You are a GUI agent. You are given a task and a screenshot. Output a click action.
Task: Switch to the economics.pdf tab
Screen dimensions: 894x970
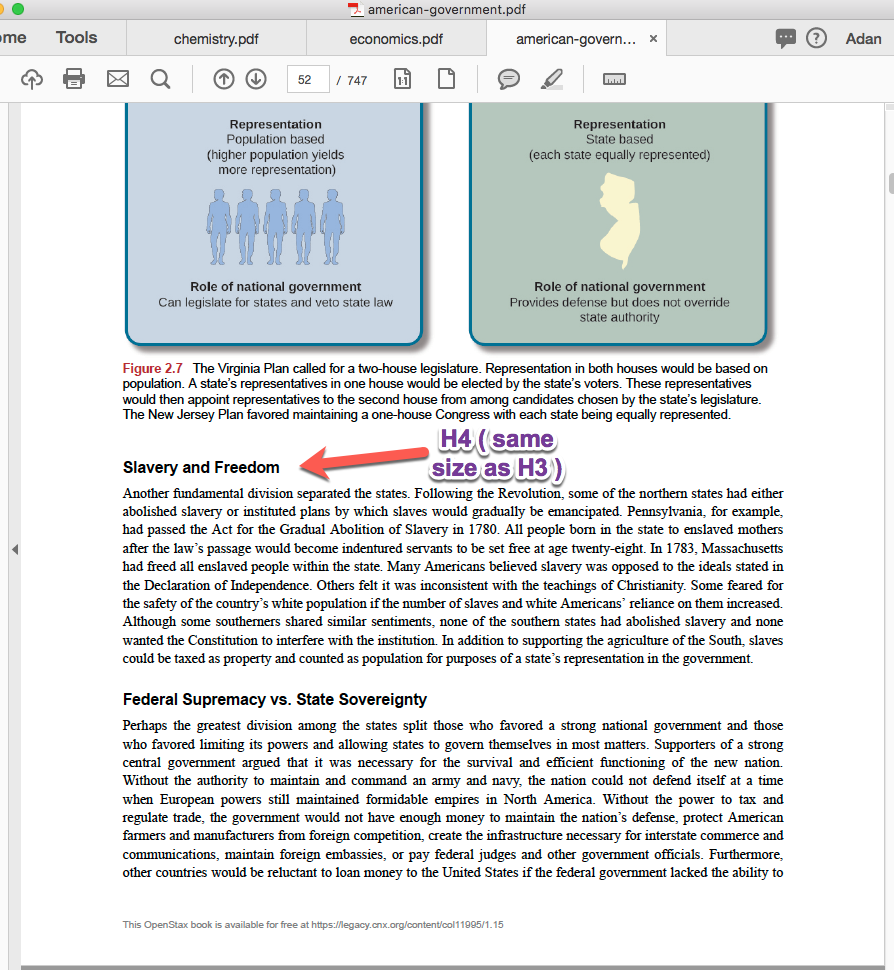[x=396, y=38]
